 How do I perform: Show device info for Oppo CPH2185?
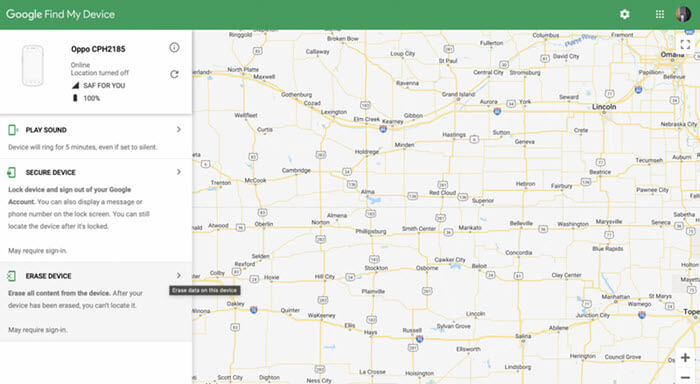coord(174,47)
